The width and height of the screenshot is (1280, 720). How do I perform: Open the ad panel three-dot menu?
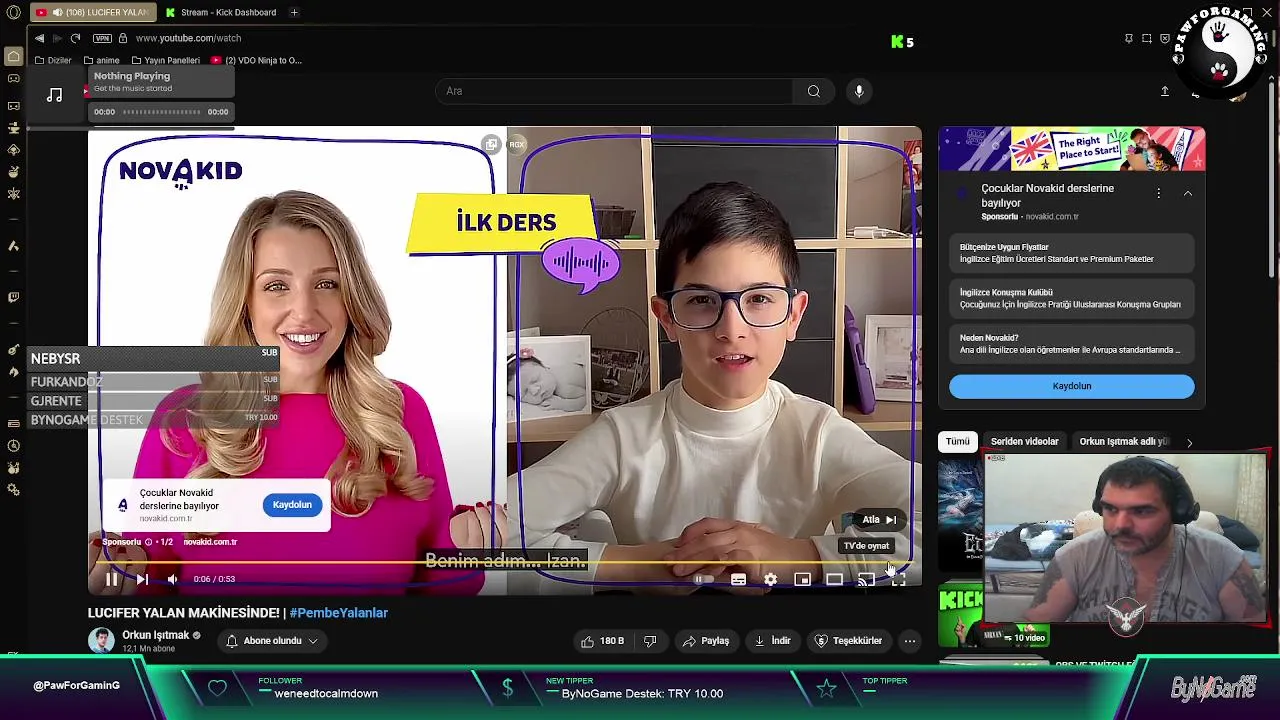click(1158, 193)
